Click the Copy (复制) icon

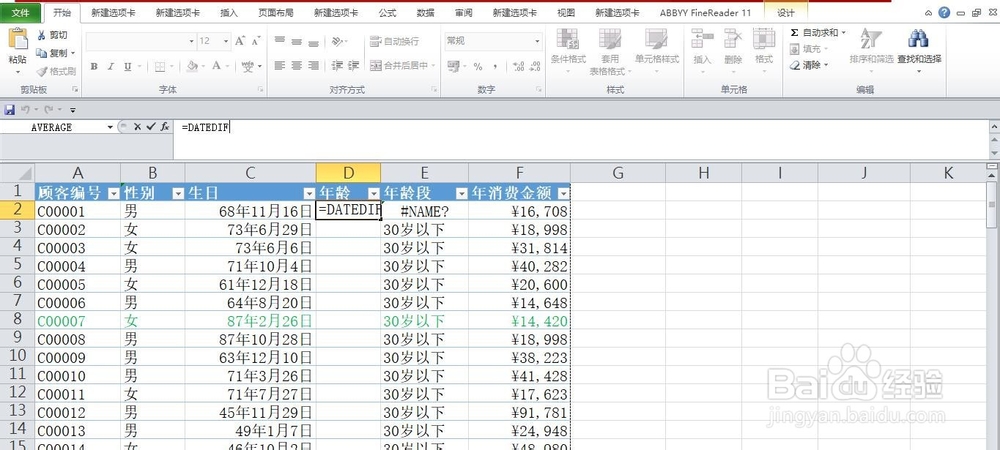(42, 53)
